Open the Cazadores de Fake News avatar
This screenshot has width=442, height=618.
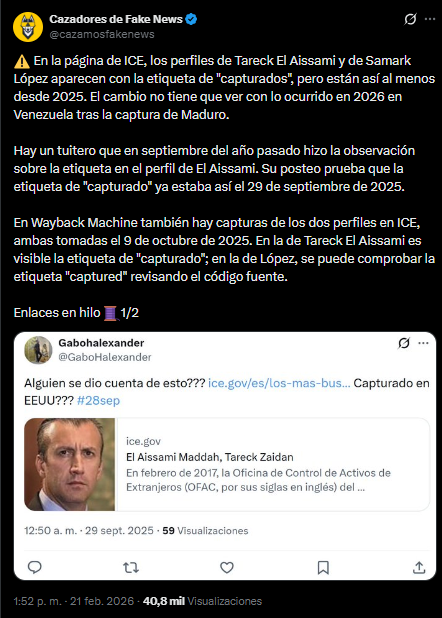pyautogui.click(x=28, y=27)
